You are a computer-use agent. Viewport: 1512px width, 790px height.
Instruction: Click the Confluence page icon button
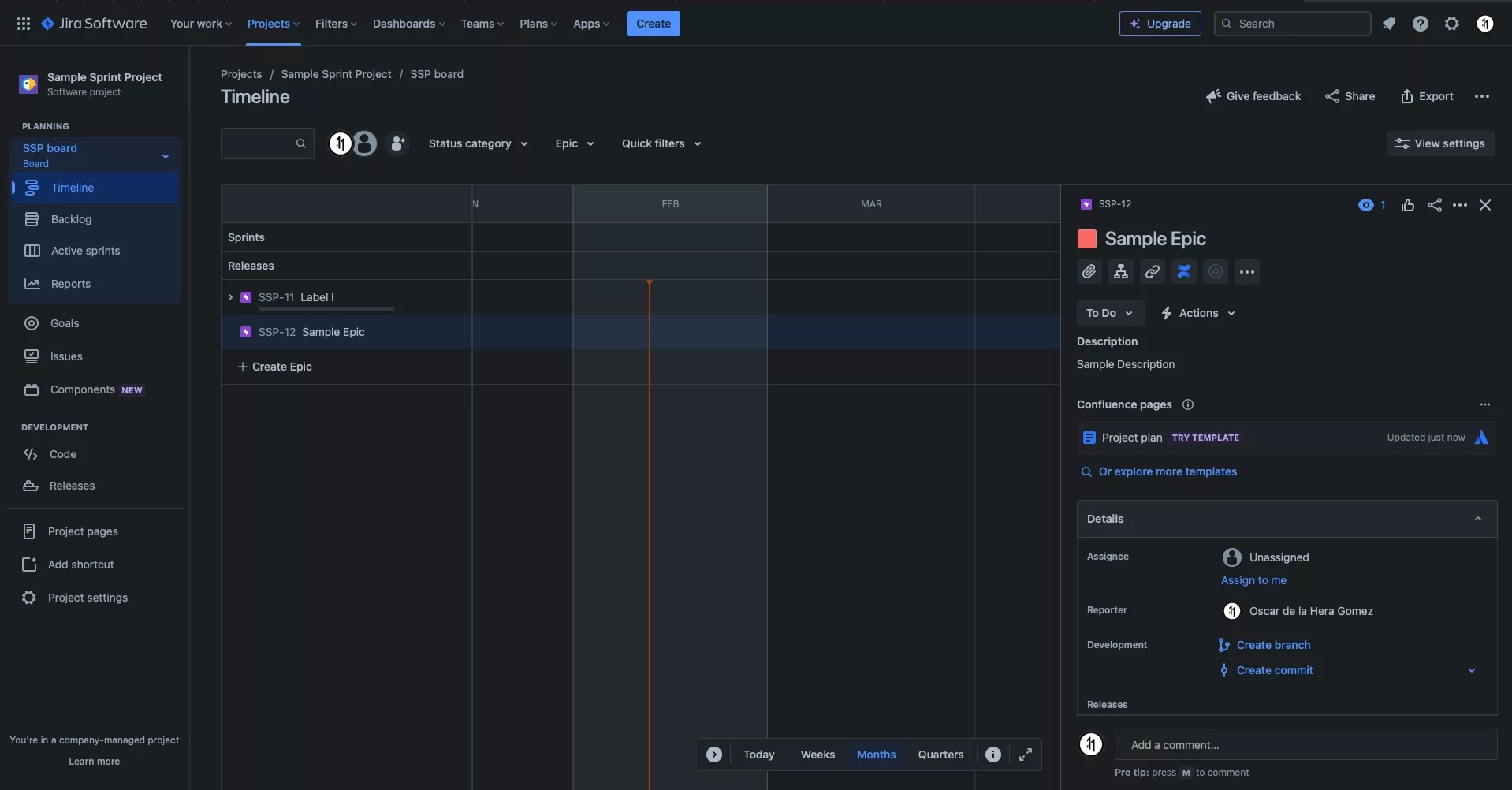click(x=1184, y=271)
